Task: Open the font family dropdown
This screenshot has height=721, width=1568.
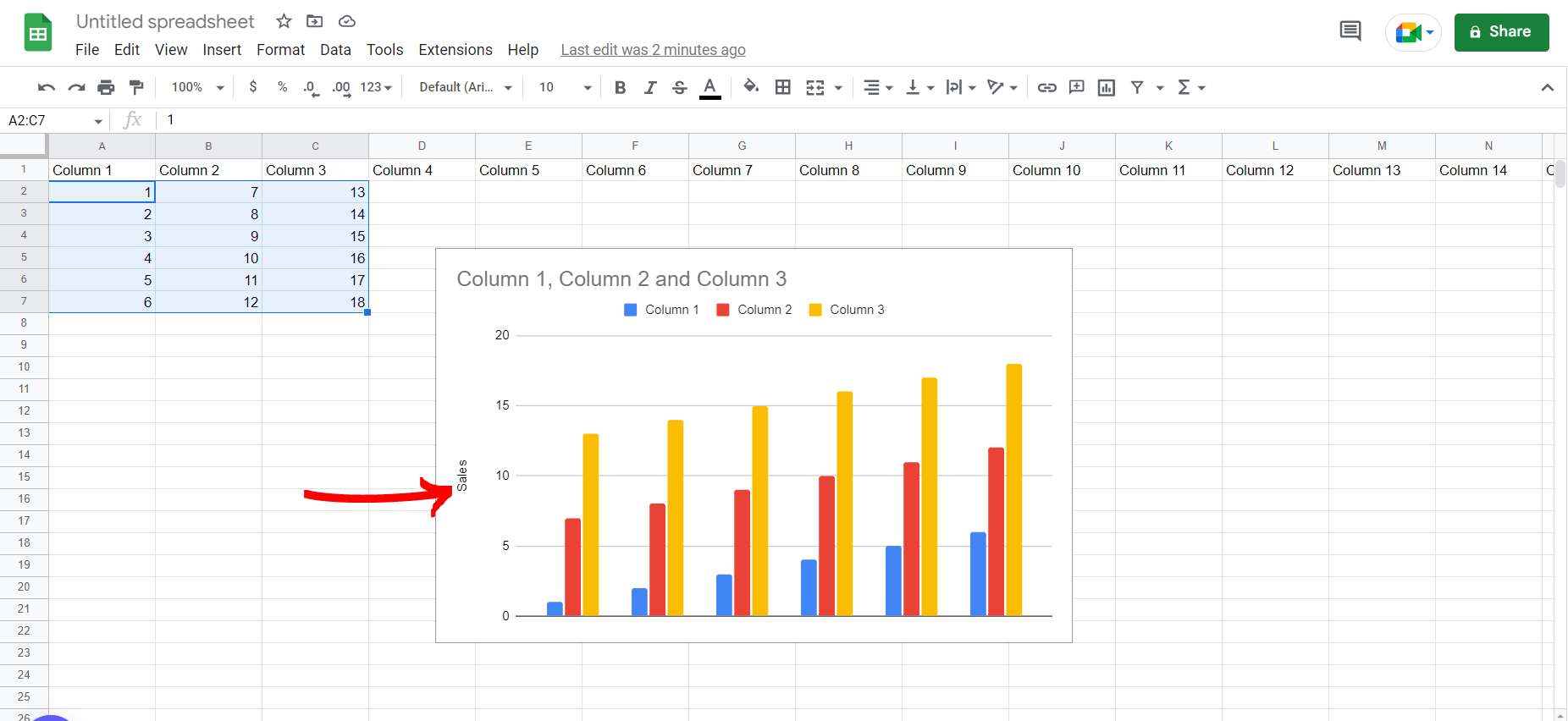Action: coord(466,87)
